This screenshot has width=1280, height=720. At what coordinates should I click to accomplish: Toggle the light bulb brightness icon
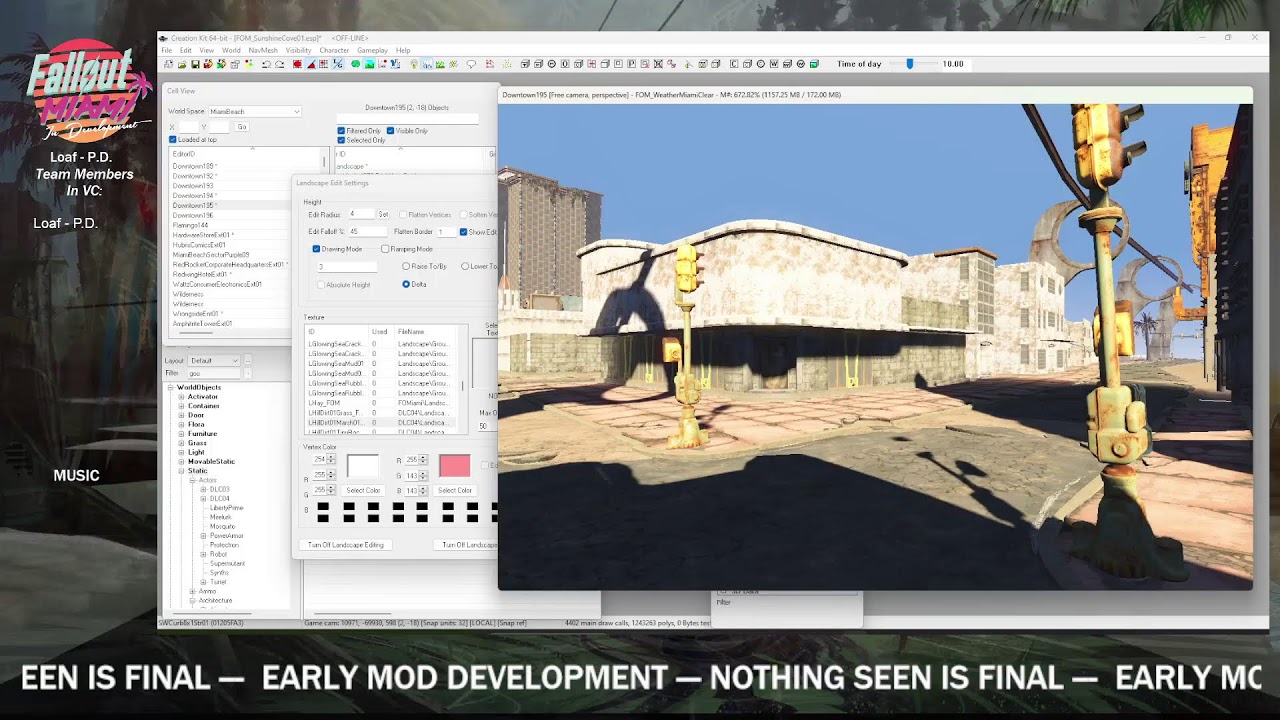pyautogui.click(x=414, y=64)
